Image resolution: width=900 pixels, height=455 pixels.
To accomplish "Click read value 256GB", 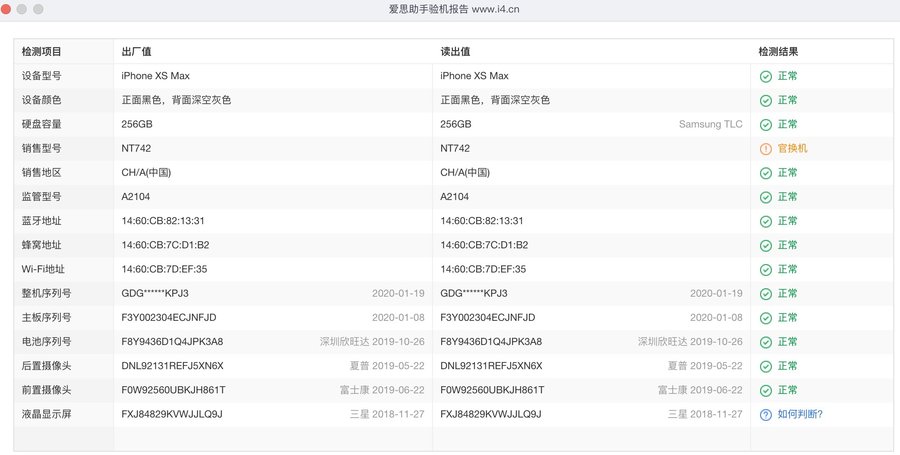I will [x=456, y=124].
